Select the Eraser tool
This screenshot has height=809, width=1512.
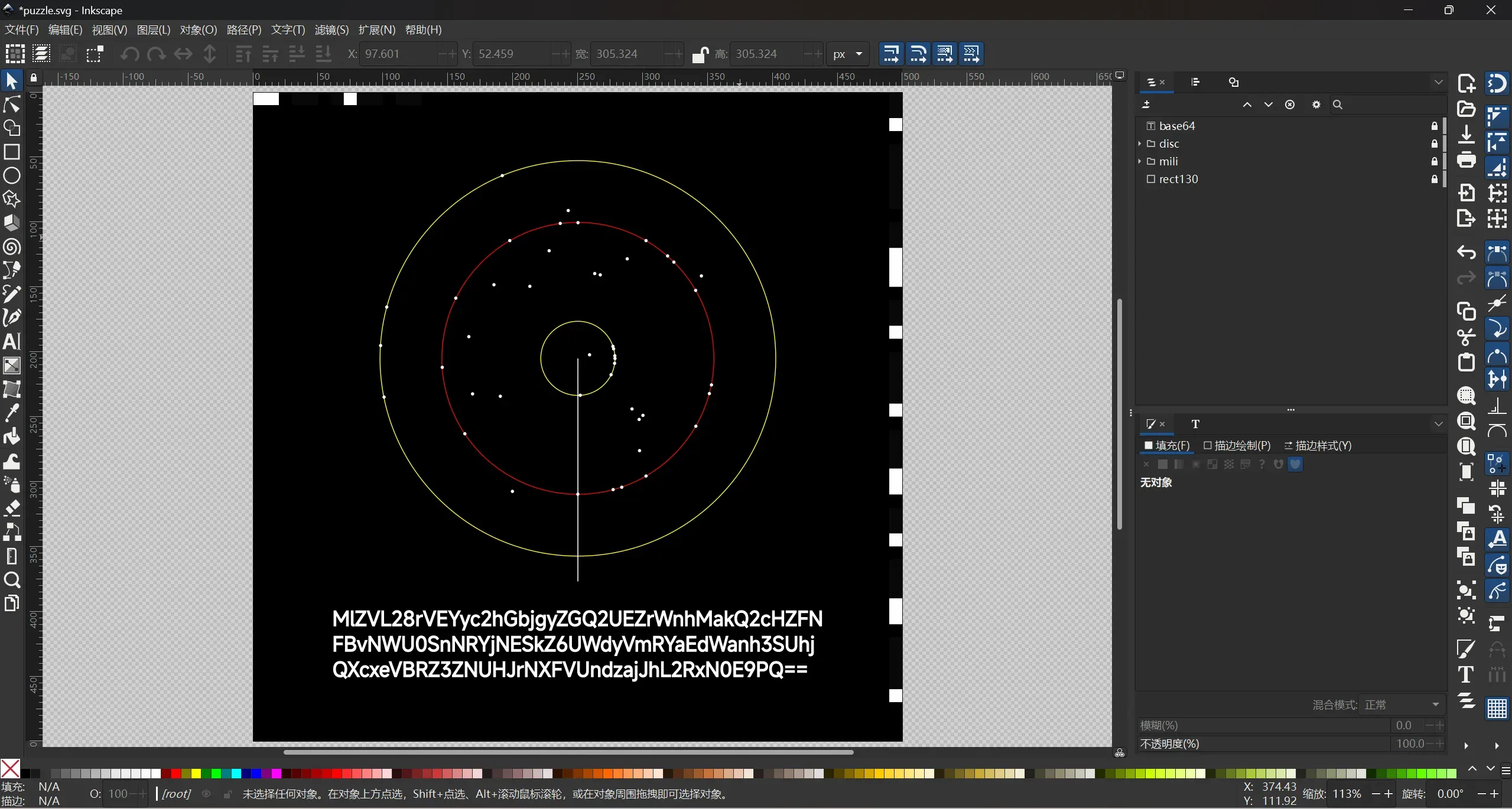click(12, 508)
